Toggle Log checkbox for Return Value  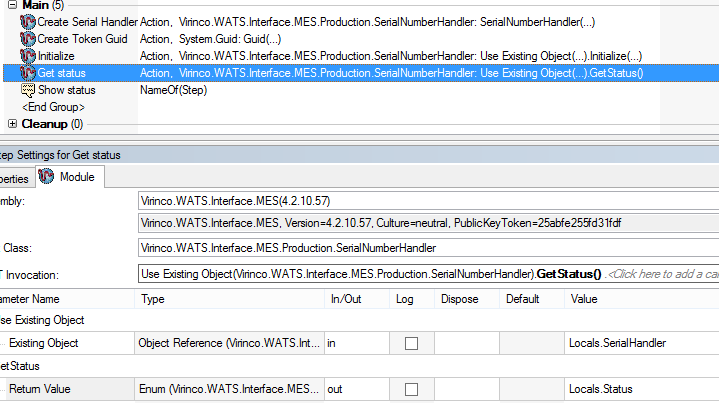click(x=411, y=389)
